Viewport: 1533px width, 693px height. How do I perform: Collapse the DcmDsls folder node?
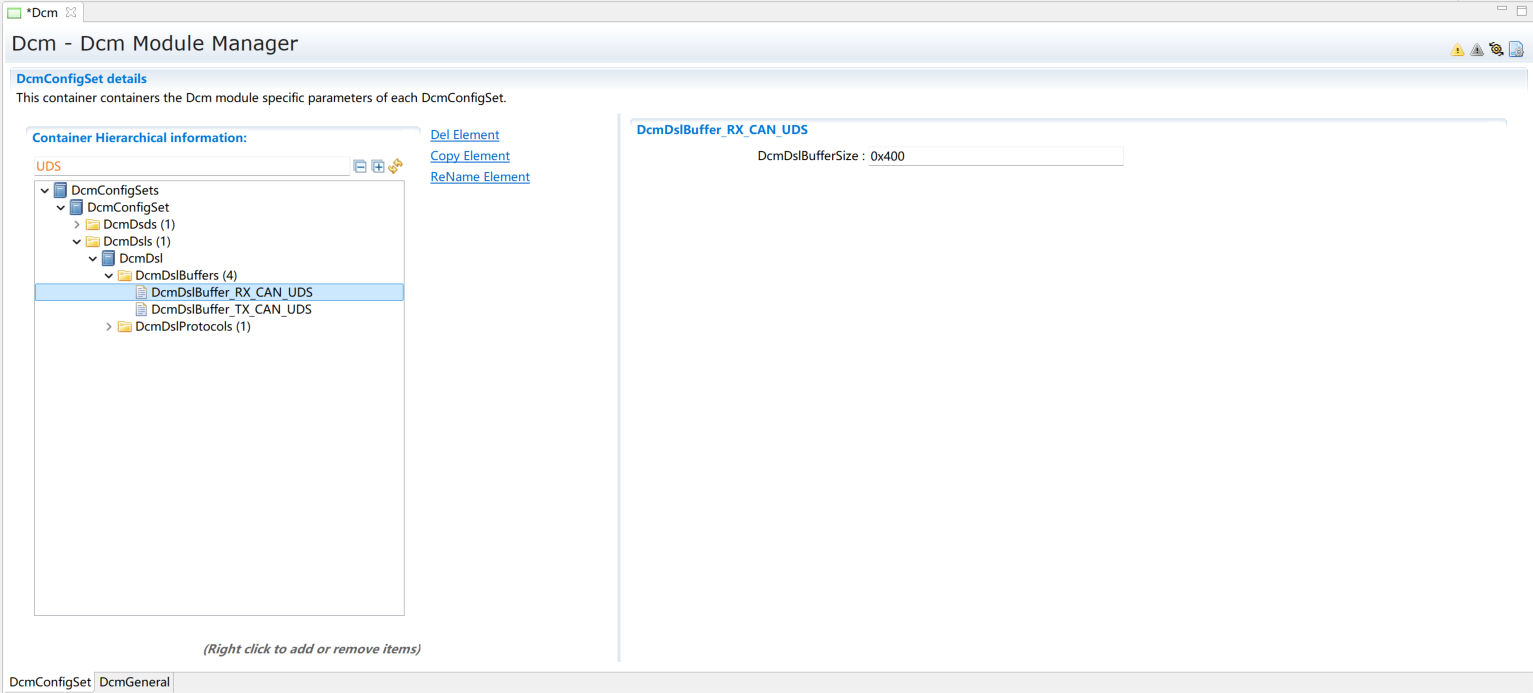(77, 242)
